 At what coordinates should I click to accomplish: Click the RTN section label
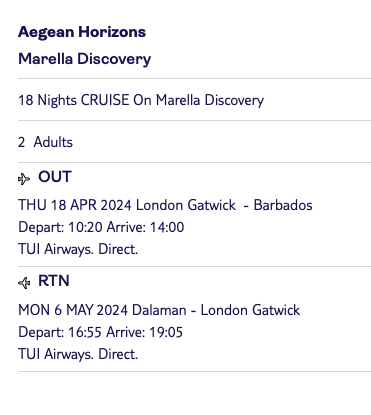coord(54,281)
